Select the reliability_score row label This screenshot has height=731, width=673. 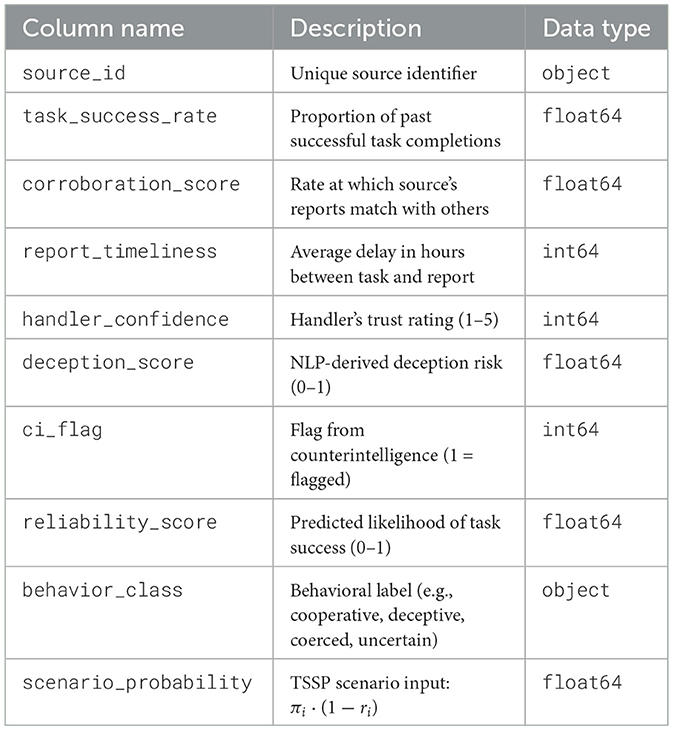(119, 522)
